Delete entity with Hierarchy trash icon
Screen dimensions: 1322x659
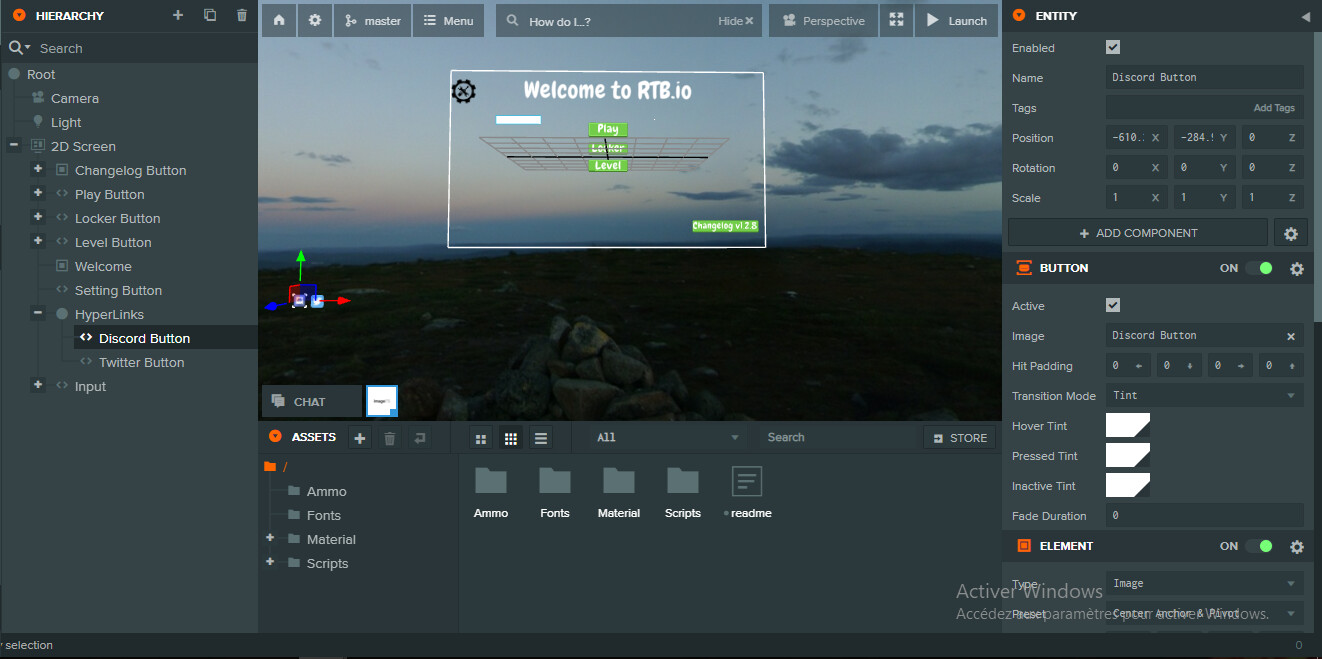242,15
